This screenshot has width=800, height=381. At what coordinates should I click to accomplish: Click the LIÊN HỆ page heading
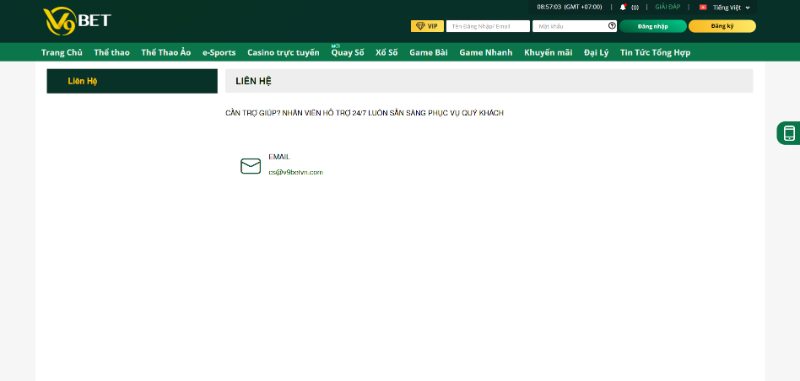tap(254, 81)
